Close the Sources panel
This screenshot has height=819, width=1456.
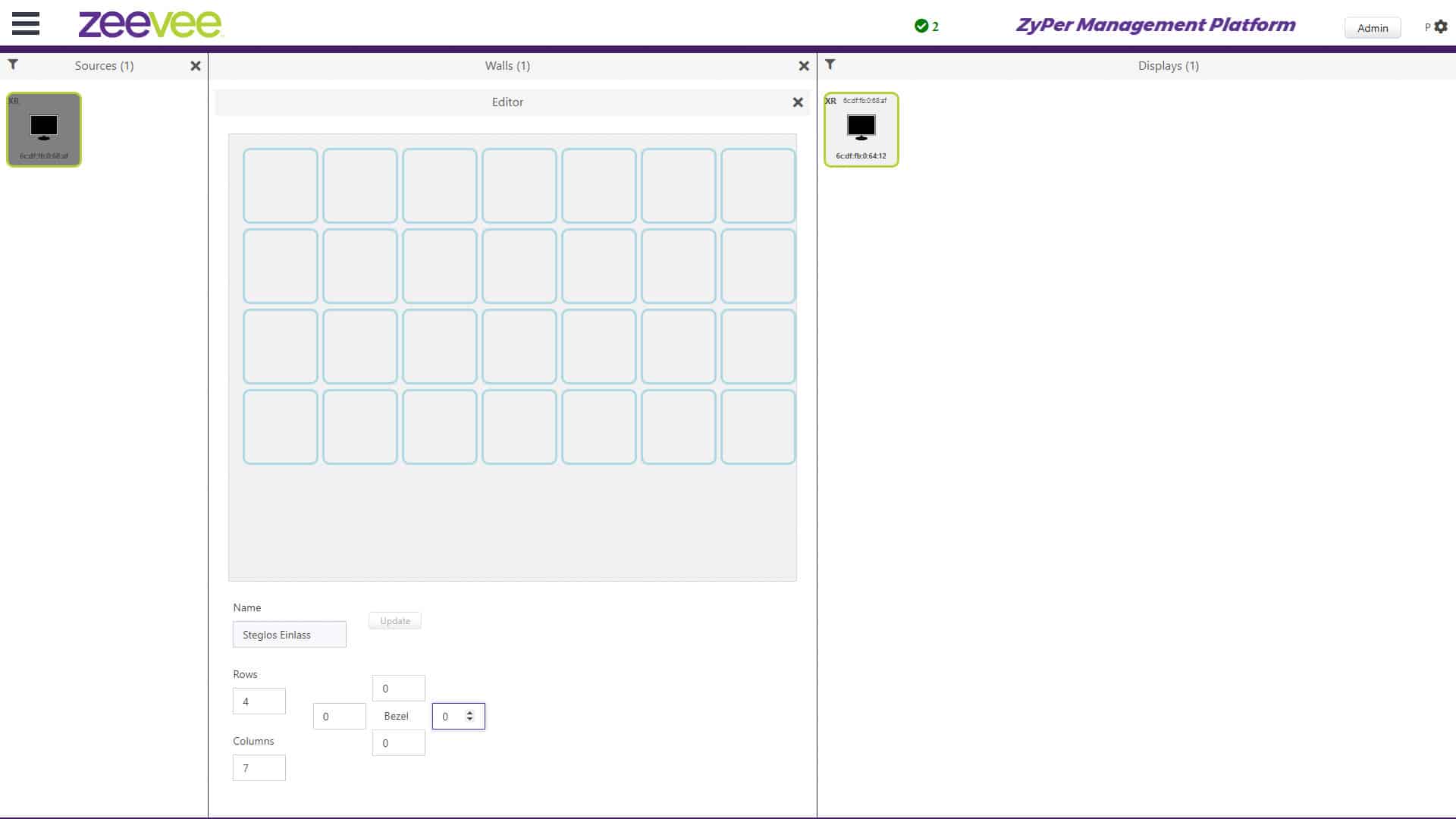pyautogui.click(x=196, y=66)
